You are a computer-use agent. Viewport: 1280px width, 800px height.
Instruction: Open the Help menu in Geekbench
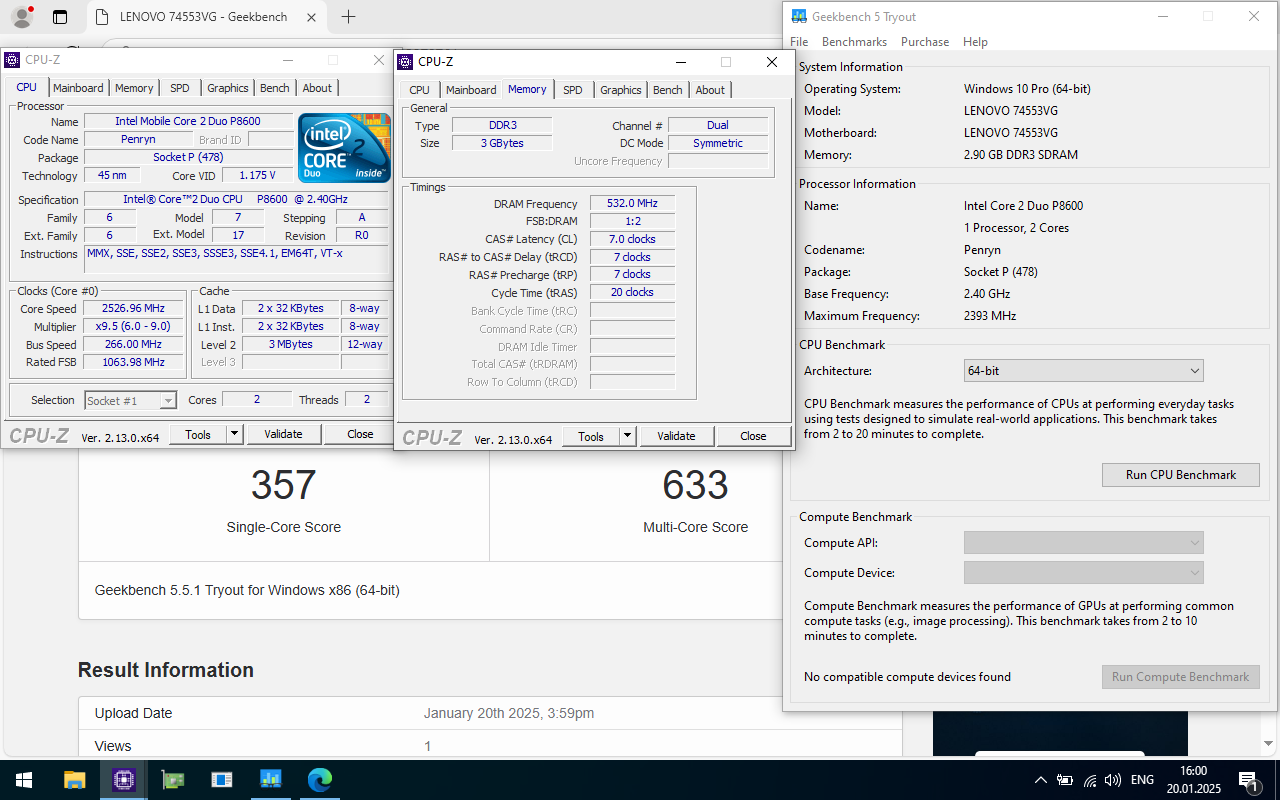coord(975,42)
